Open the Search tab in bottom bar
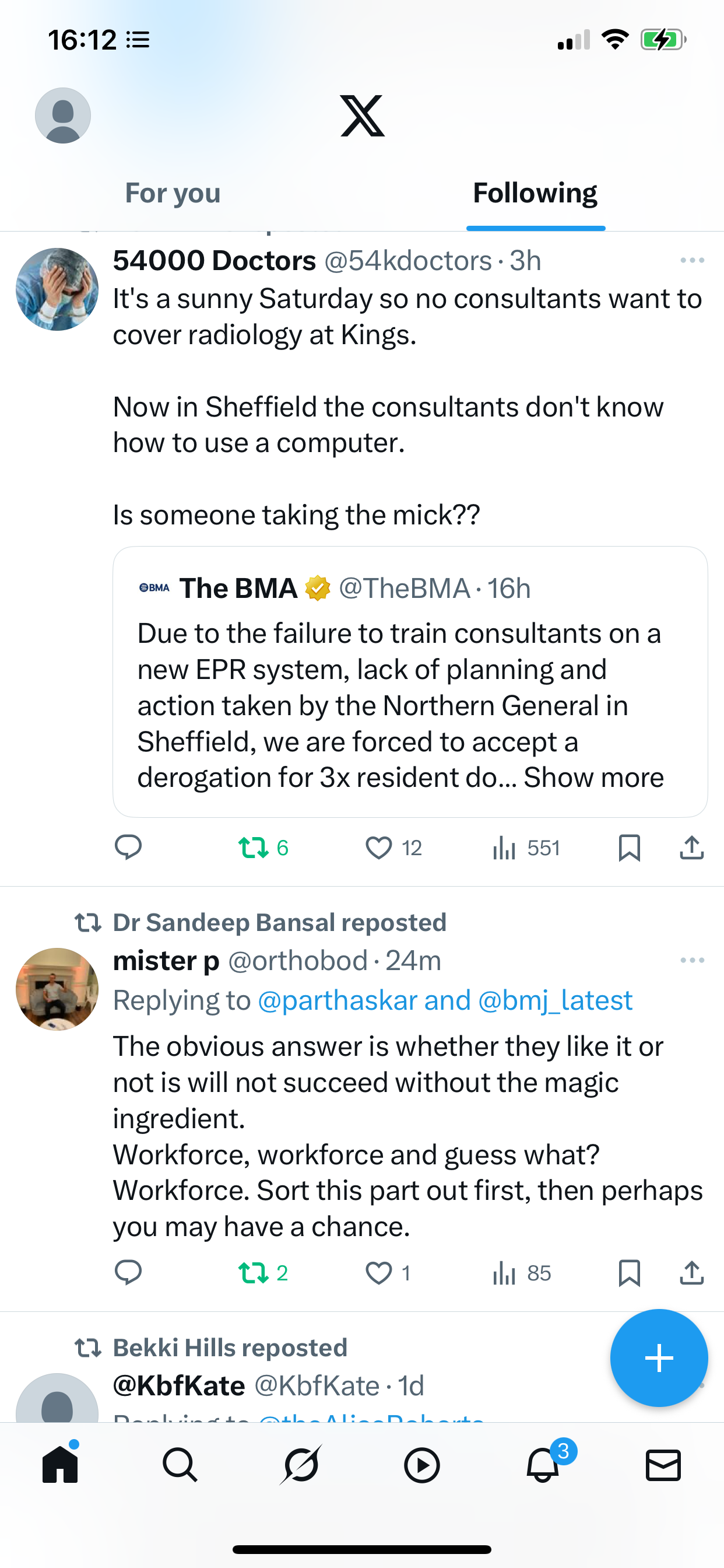The height and width of the screenshot is (1568, 724). pyautogui.click(x=180, y=1465)
